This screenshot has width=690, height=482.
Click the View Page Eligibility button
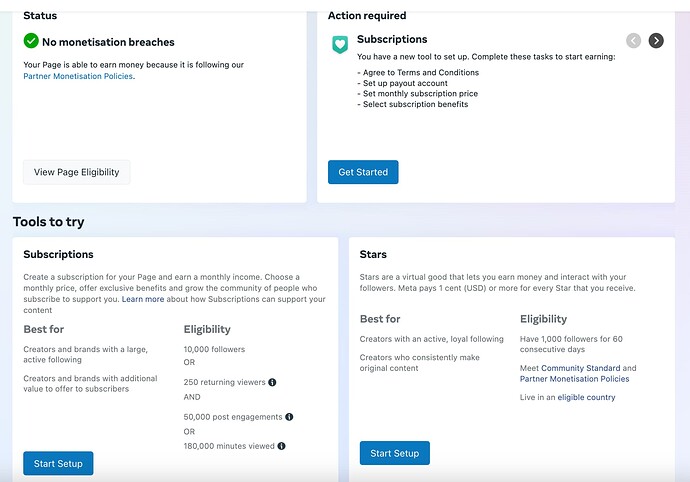click(x=77, y=172)
